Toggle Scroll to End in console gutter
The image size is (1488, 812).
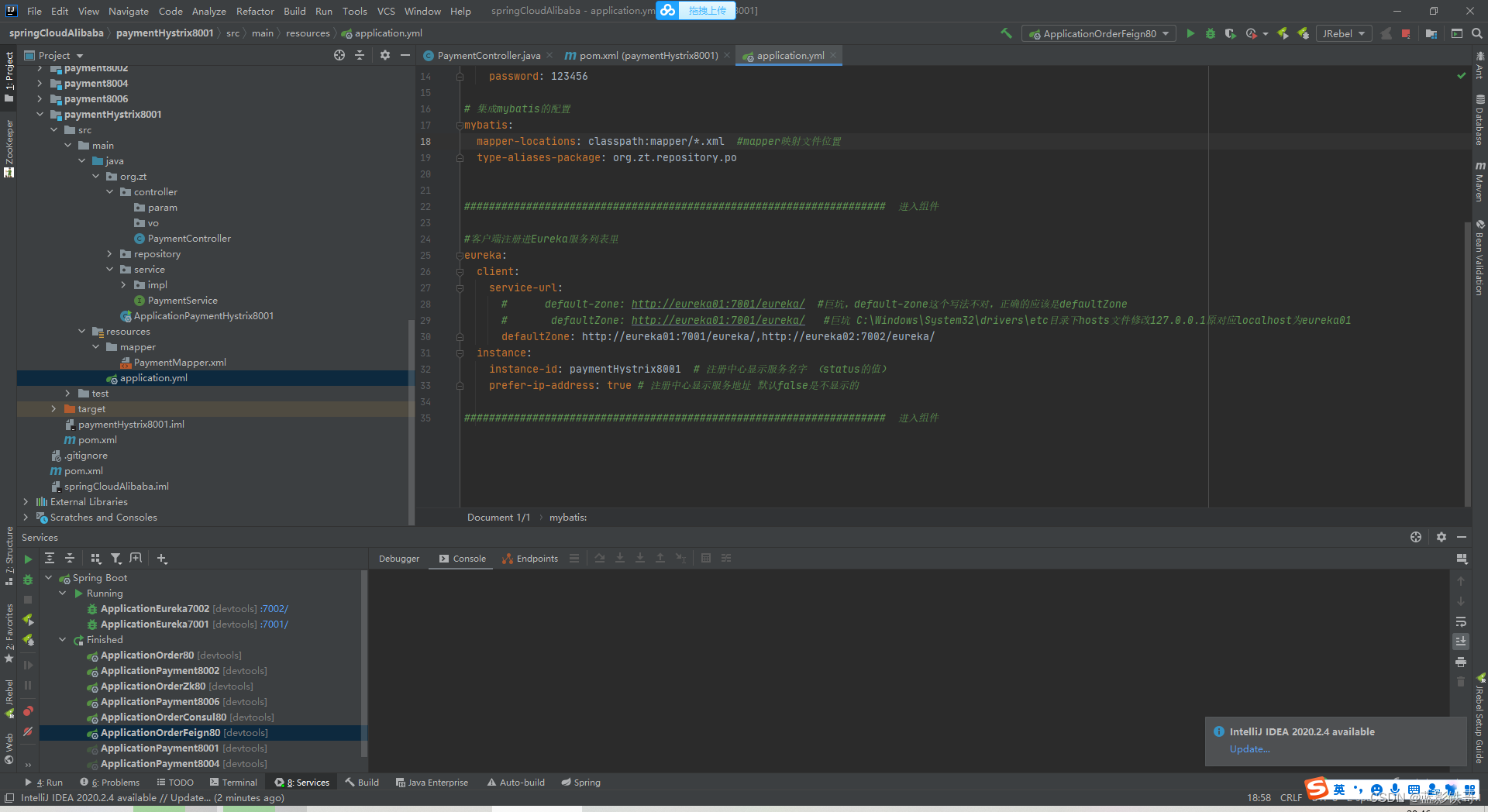(1461, 642)
